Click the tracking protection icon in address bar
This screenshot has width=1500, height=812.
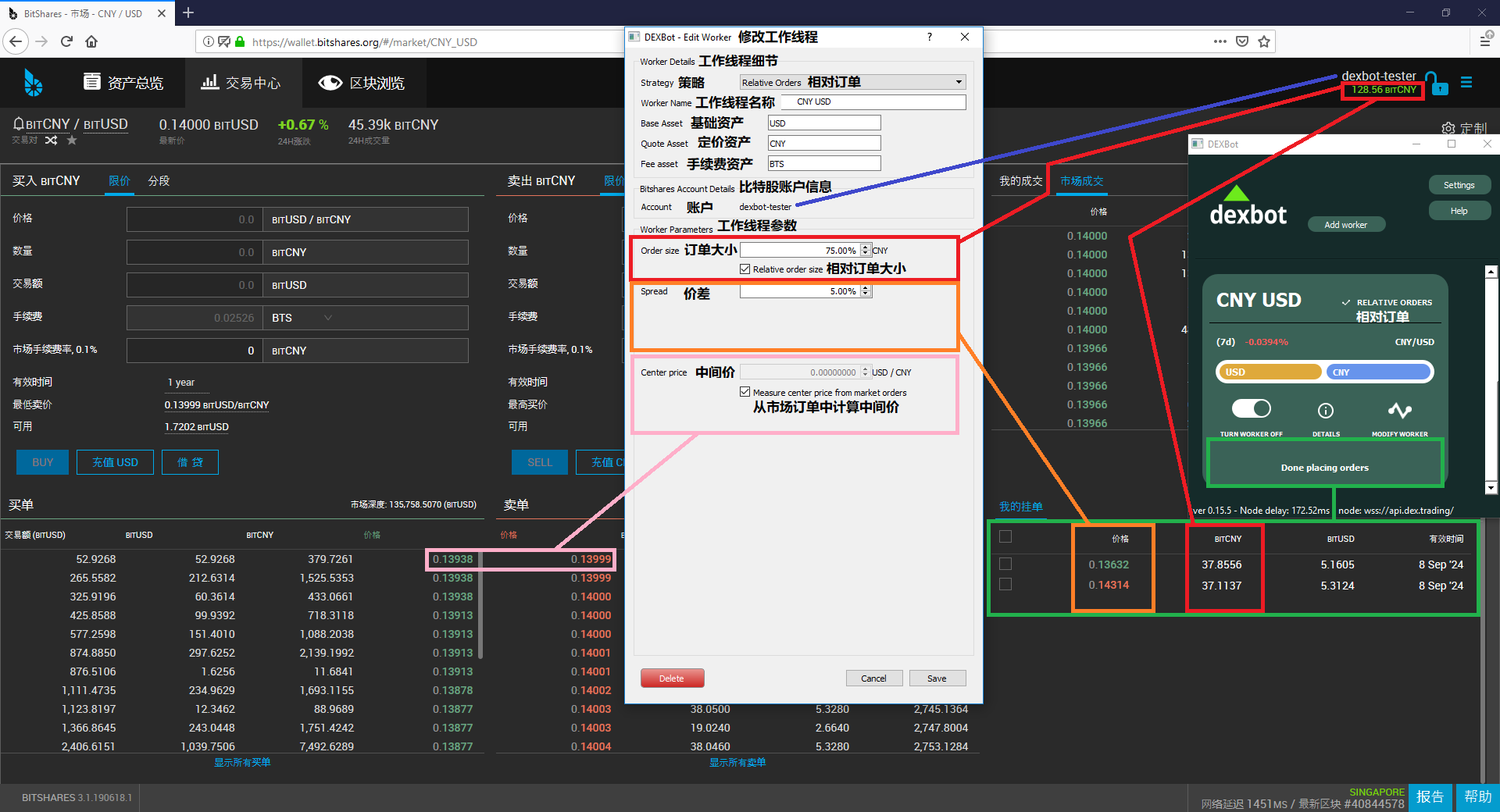pyautogui.click(x=224, y=41)
